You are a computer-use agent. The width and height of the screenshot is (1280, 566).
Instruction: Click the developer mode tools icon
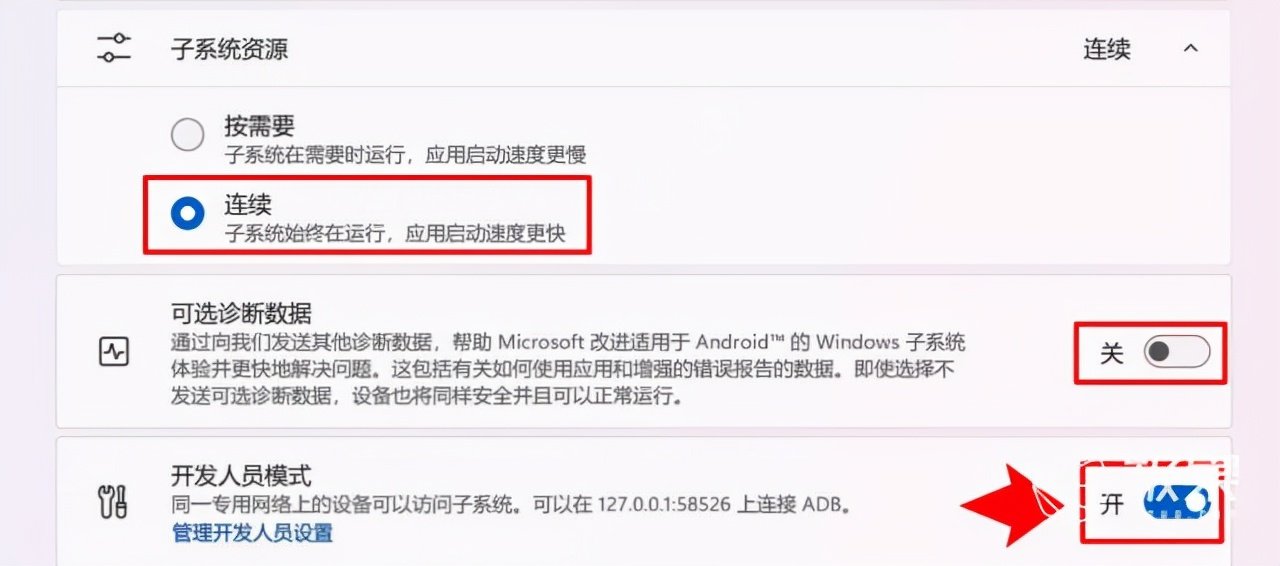[112, 502]
